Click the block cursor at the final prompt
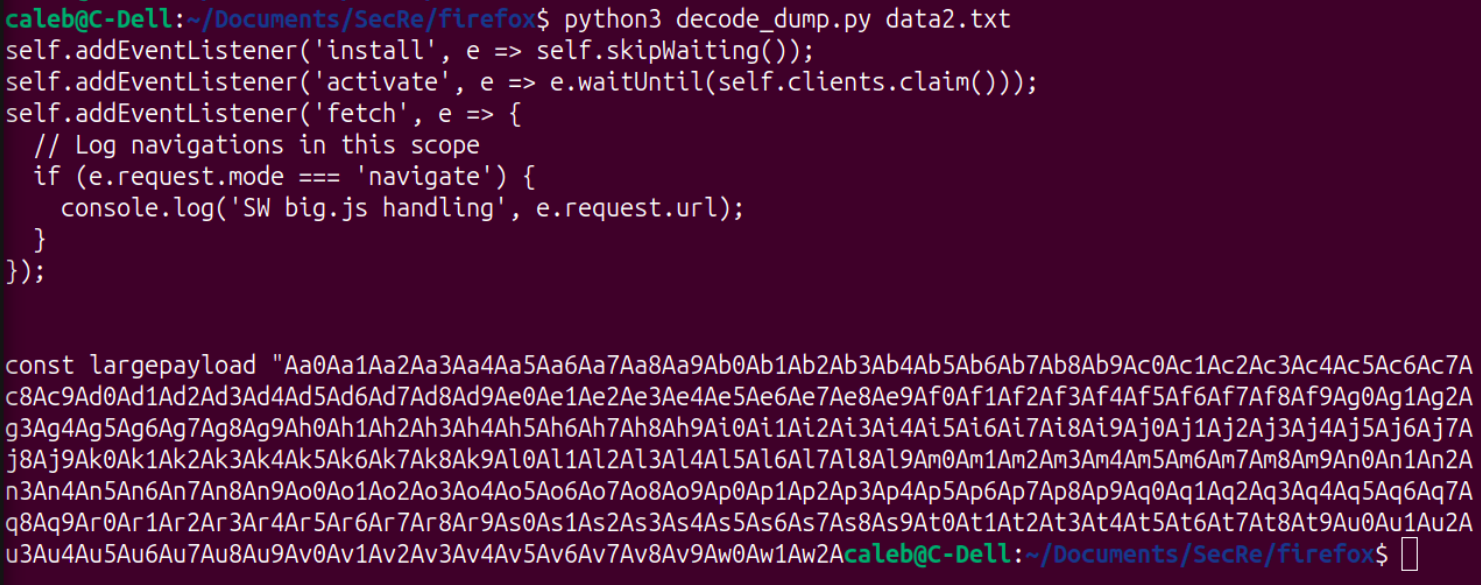1481x585 pixels. [x=1410, y=553]
